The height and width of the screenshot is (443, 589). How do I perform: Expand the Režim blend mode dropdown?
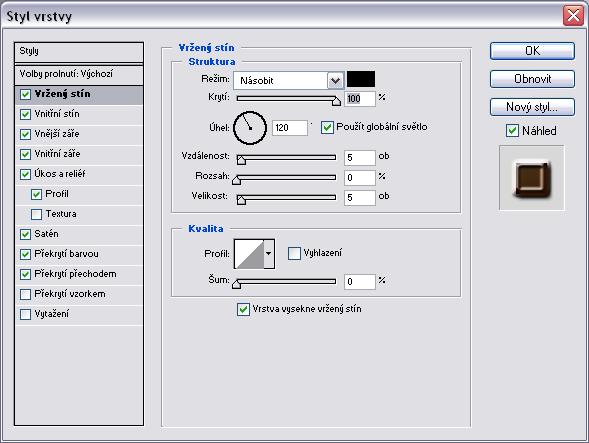(x=335, y=80)
